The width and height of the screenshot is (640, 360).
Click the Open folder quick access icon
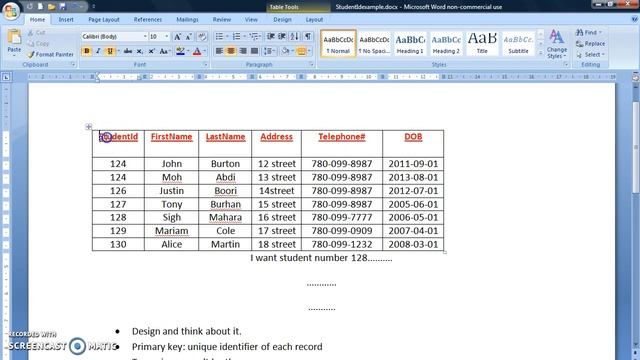pyautogui.click(x=51, y=7)
